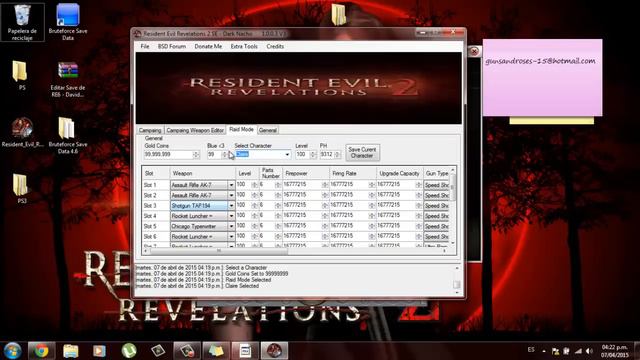Open Resident_Evil_R... desktop icon
The height and width of the screenshot is (360, 640).
(22, 132)
